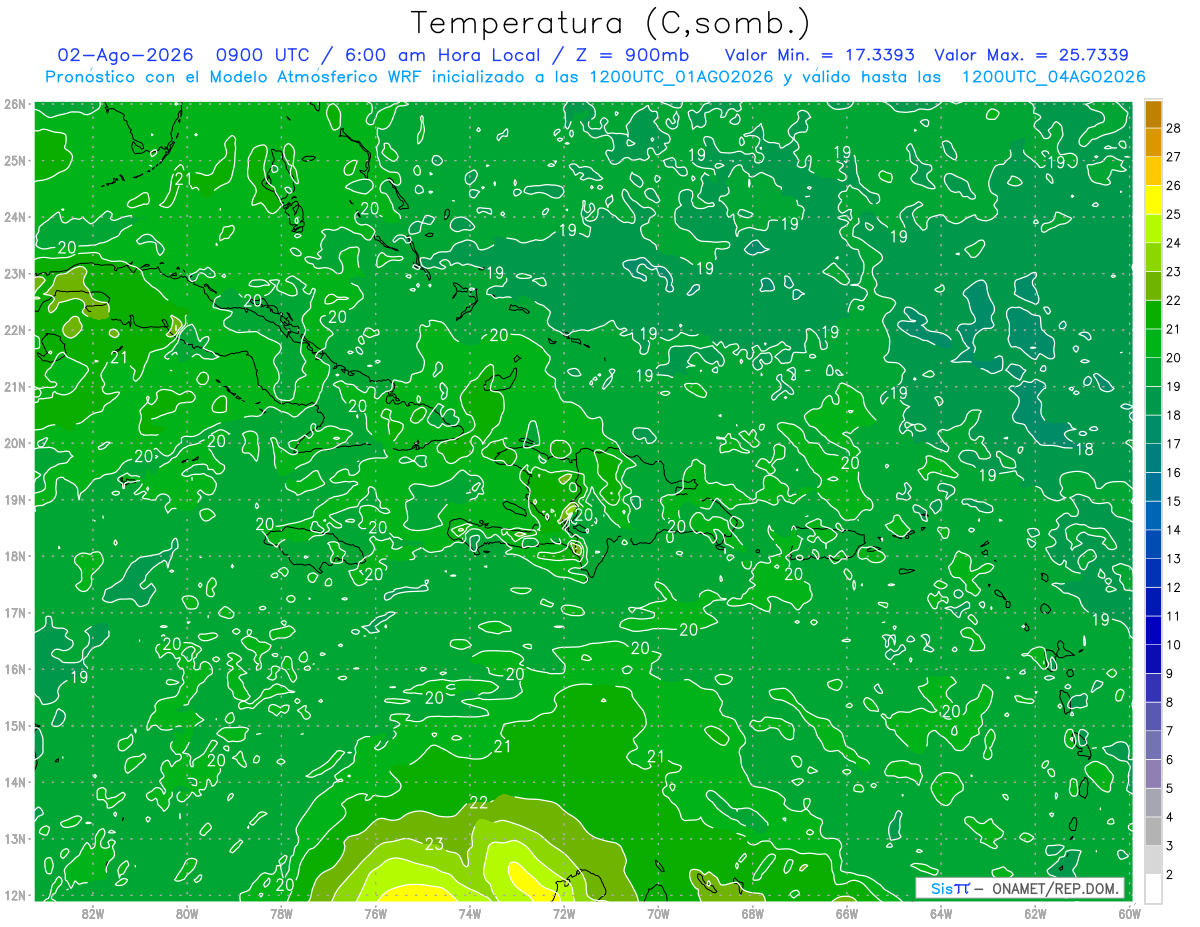This screenshot has height=927, width=1200.
Task: Click the '68W' longitude axis label
Action: 752,913
